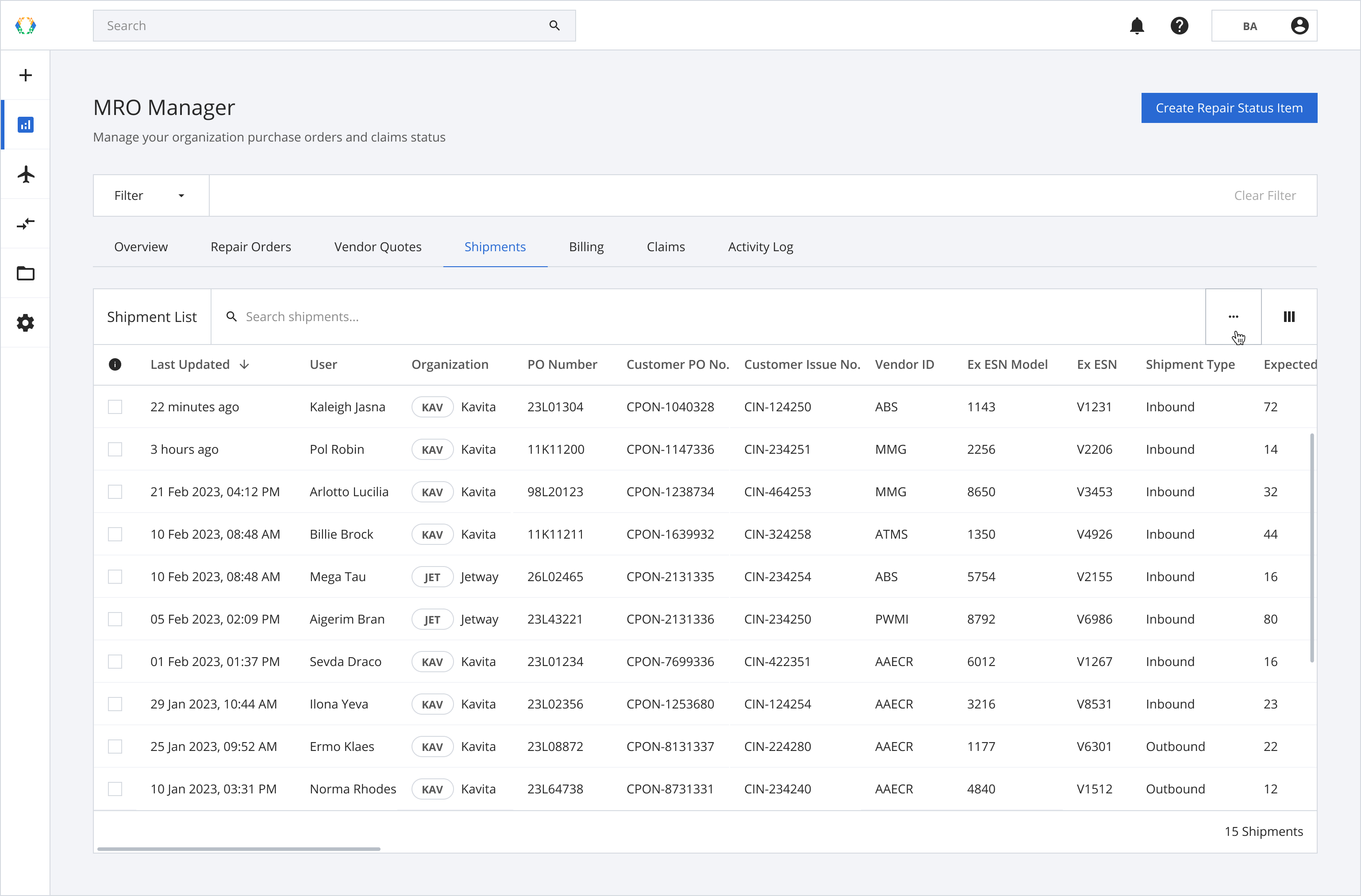
Task: Click the user account avatar icon
Action: click(1299, 26)
